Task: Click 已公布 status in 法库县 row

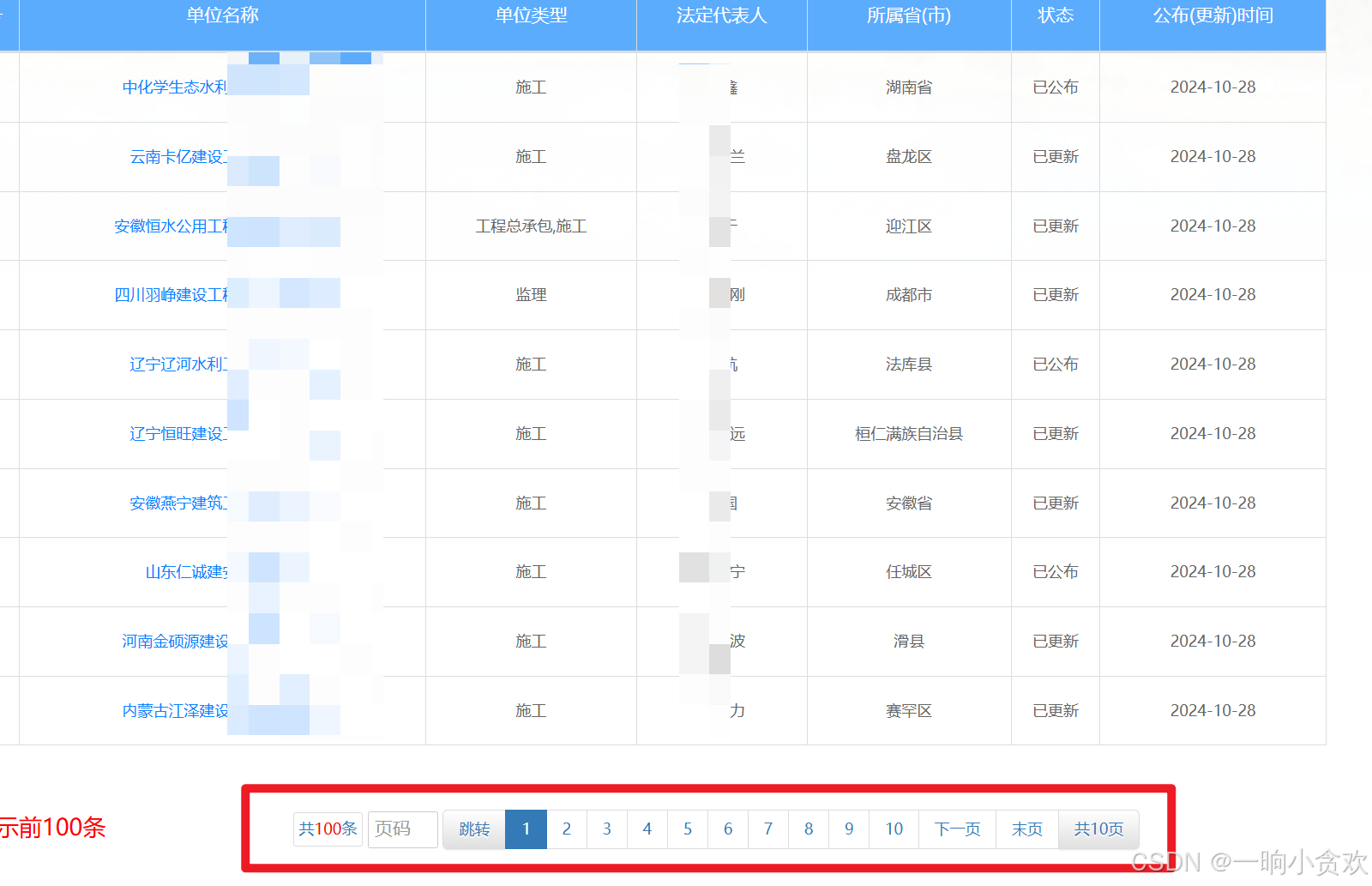Action: (1056, 365)
